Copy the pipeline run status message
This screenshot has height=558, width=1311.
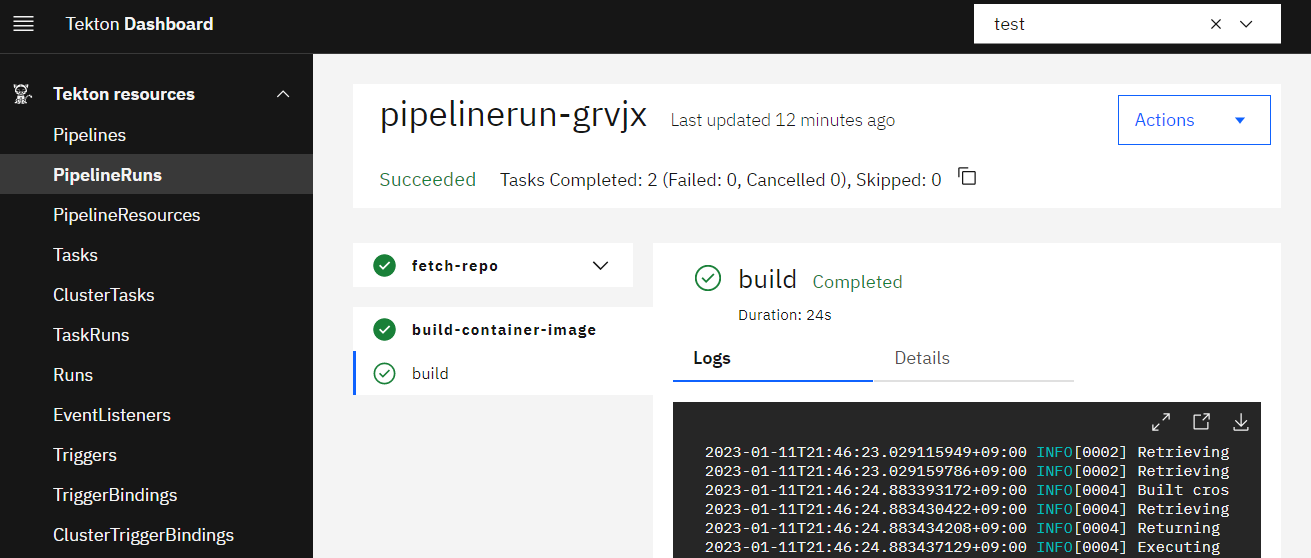pyautogui.click(x=967, y=177)
